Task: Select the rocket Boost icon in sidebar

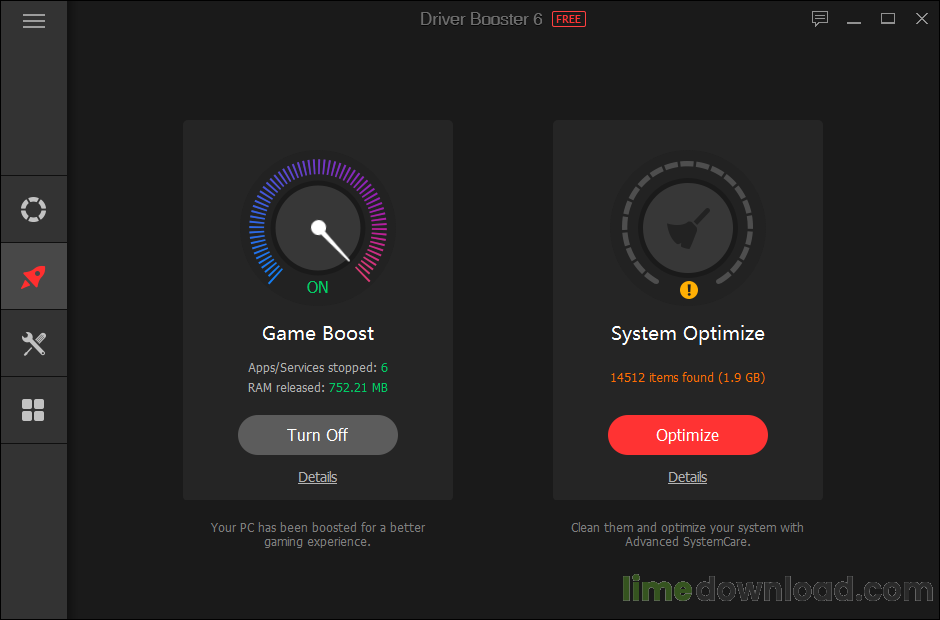Action: (x=33, y=276)
